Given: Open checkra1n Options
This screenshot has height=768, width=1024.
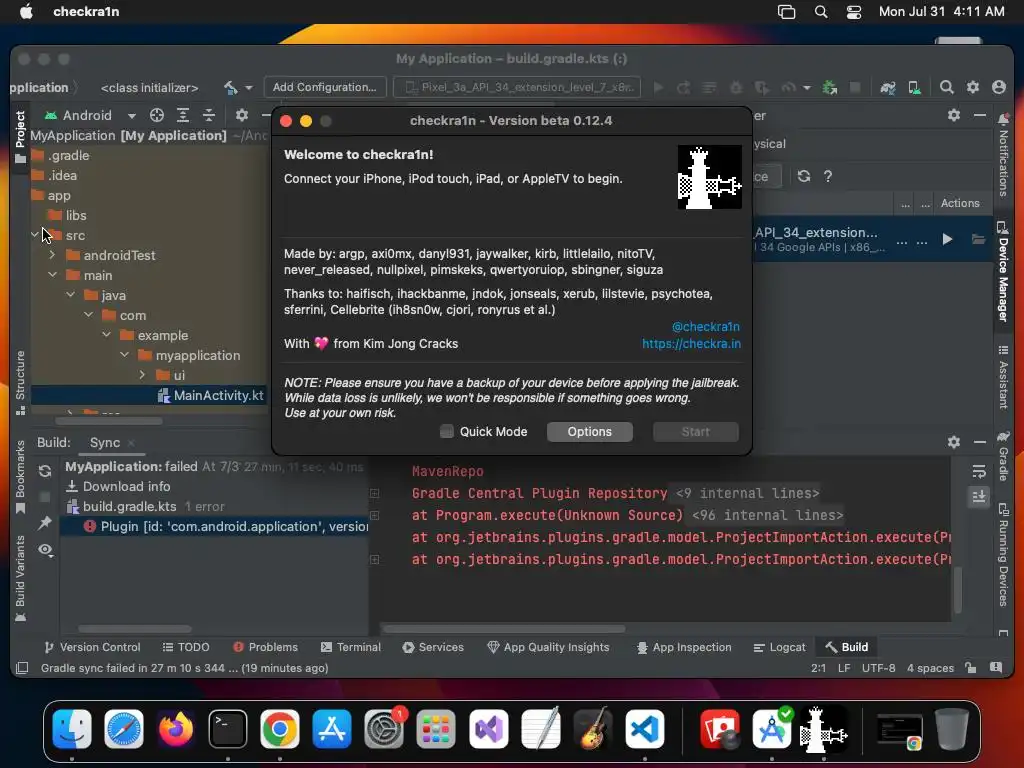Looking at the screenshot, I should click(589, 432).
